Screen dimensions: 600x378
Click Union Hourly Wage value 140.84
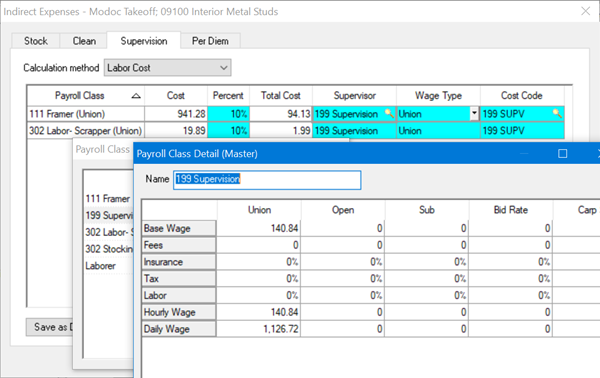click(259, 313)
